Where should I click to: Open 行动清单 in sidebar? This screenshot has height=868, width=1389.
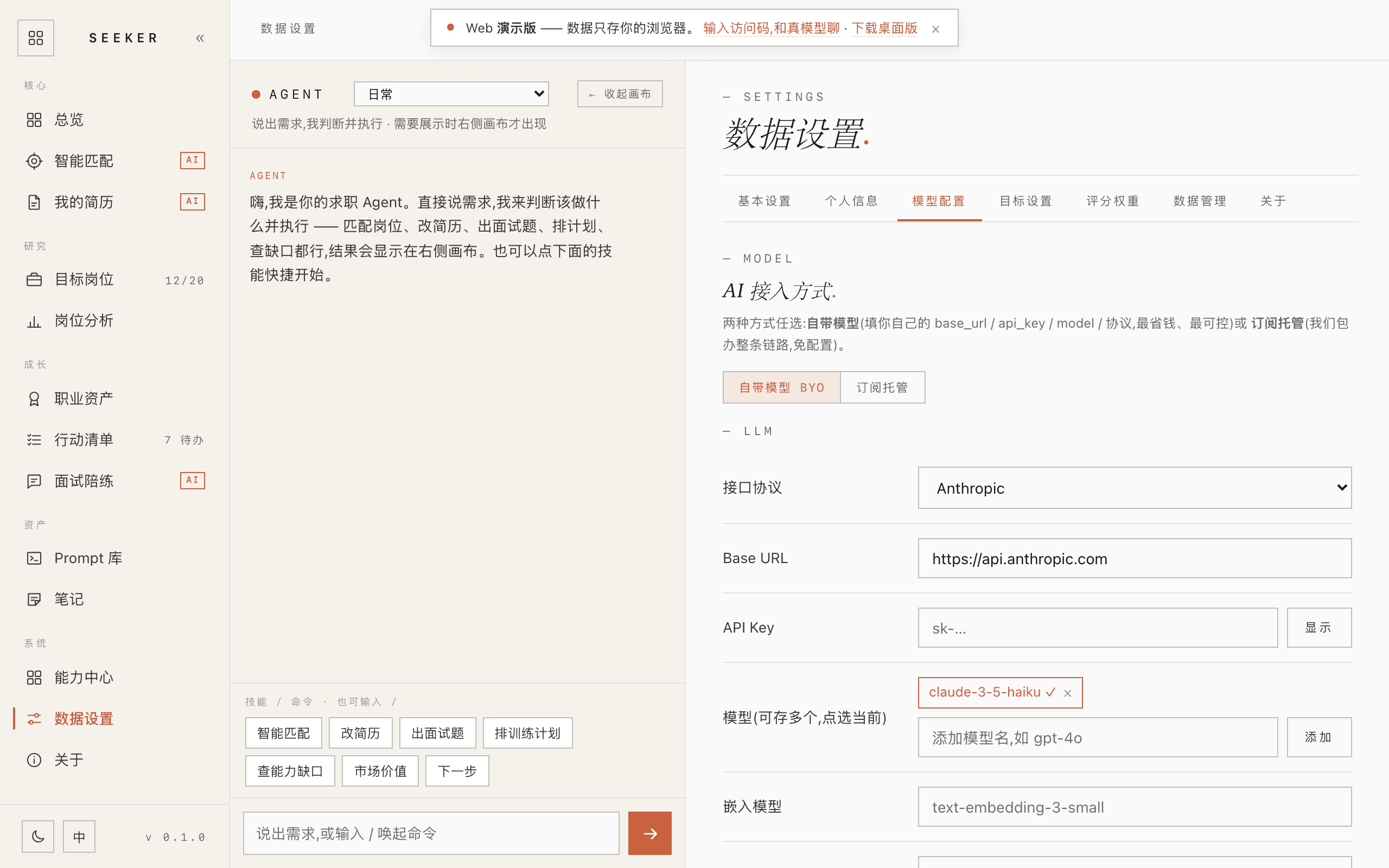115,440
